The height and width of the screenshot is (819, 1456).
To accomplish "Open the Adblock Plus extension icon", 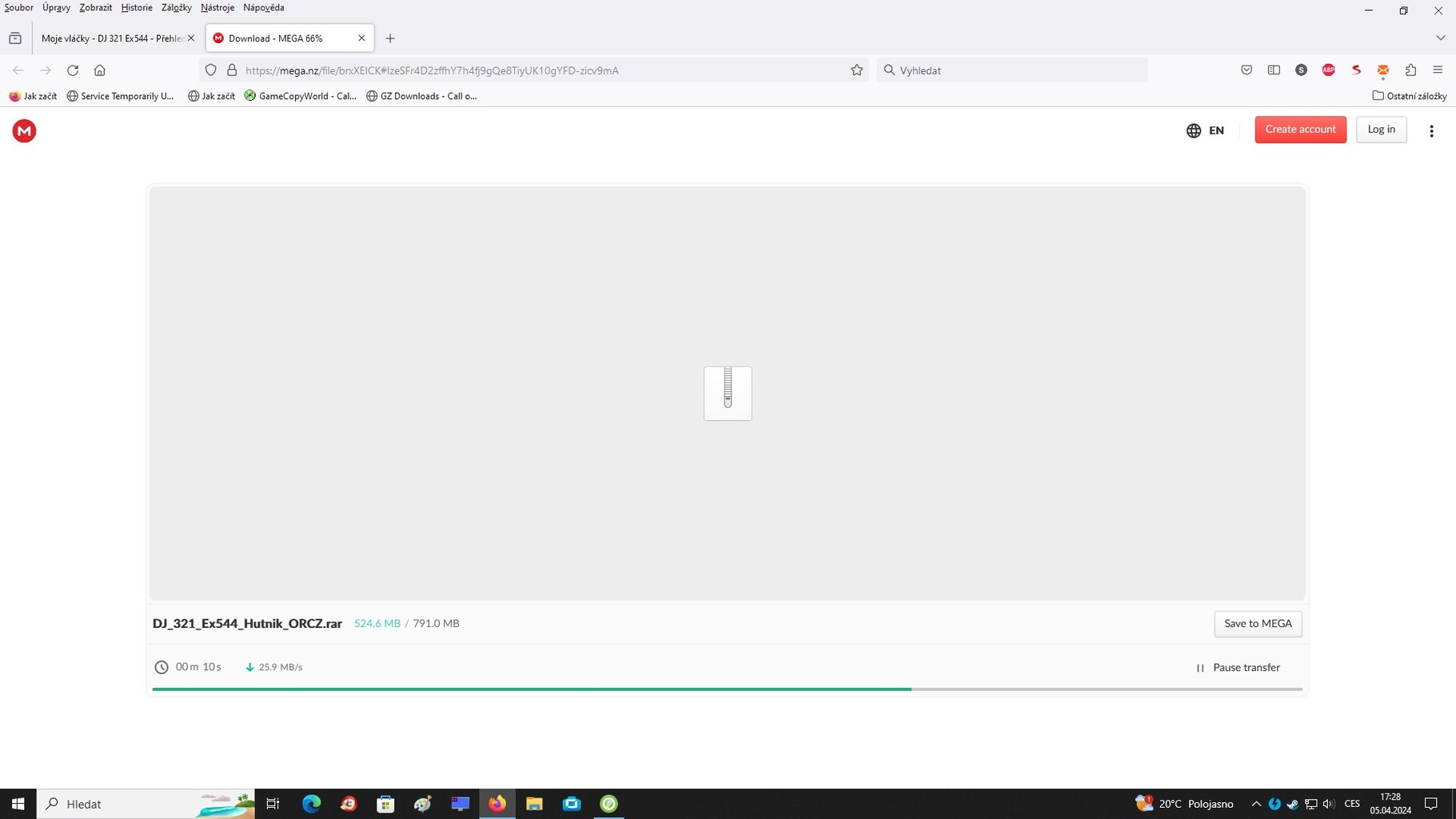I will [x=1328, y=70].
